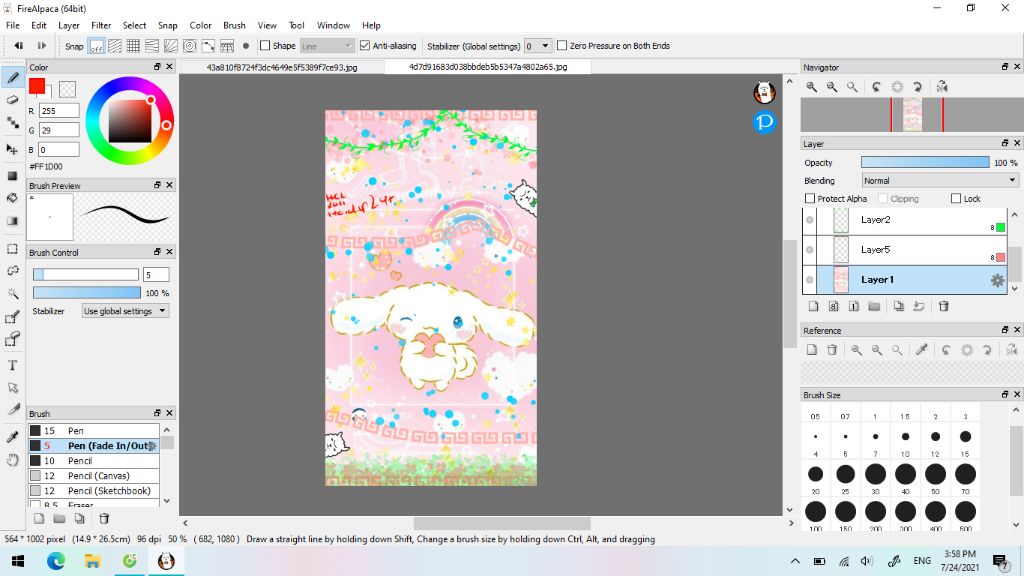Rotate the canvas left in the Navigator
This screenshot has height=576, width=1024.
click(876, 87)
